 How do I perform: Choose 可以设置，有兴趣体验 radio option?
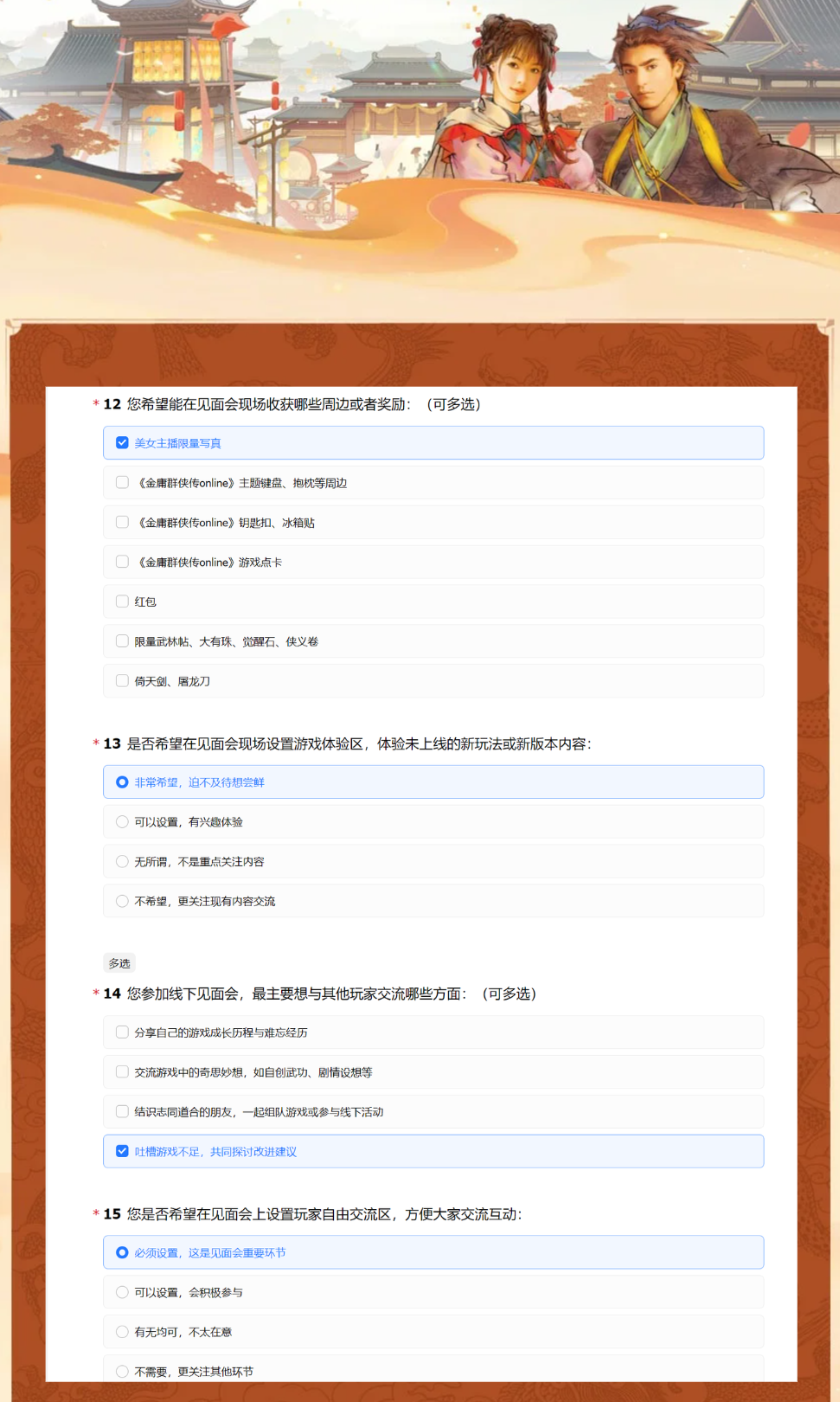[433, 822]
